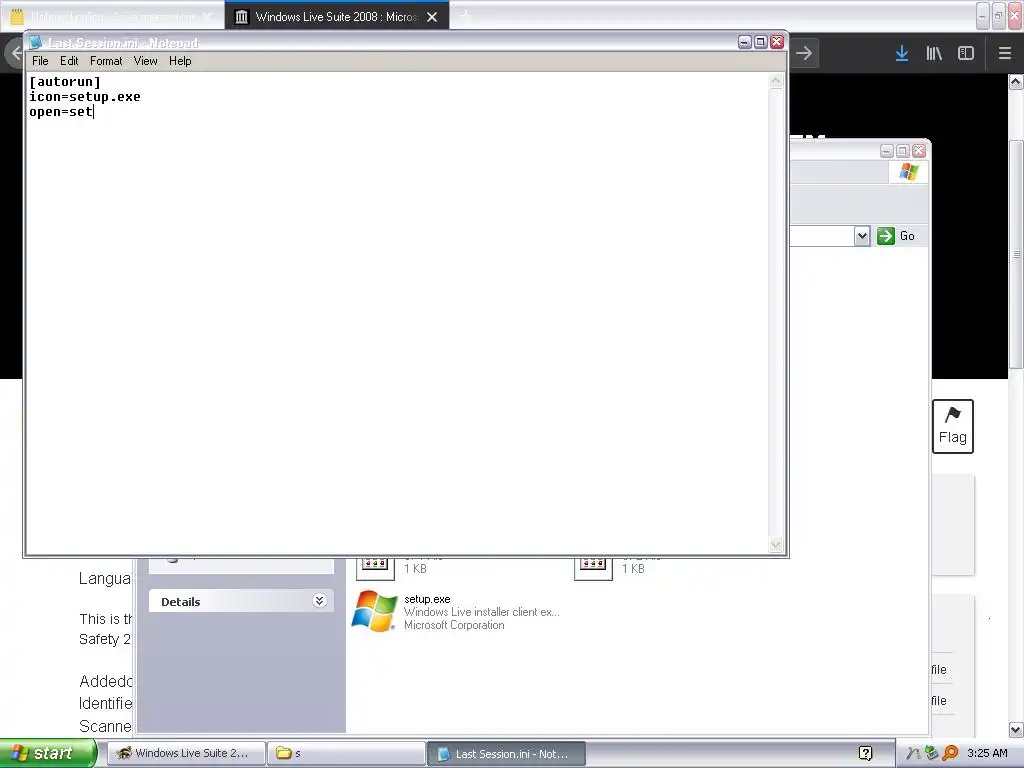Click the network computers tray icon

click(931, 753)
